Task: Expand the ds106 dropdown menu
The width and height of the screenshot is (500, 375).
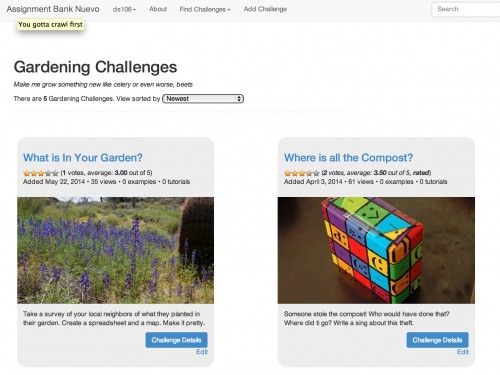Action: pyautogui.click(x=124, y=9)
